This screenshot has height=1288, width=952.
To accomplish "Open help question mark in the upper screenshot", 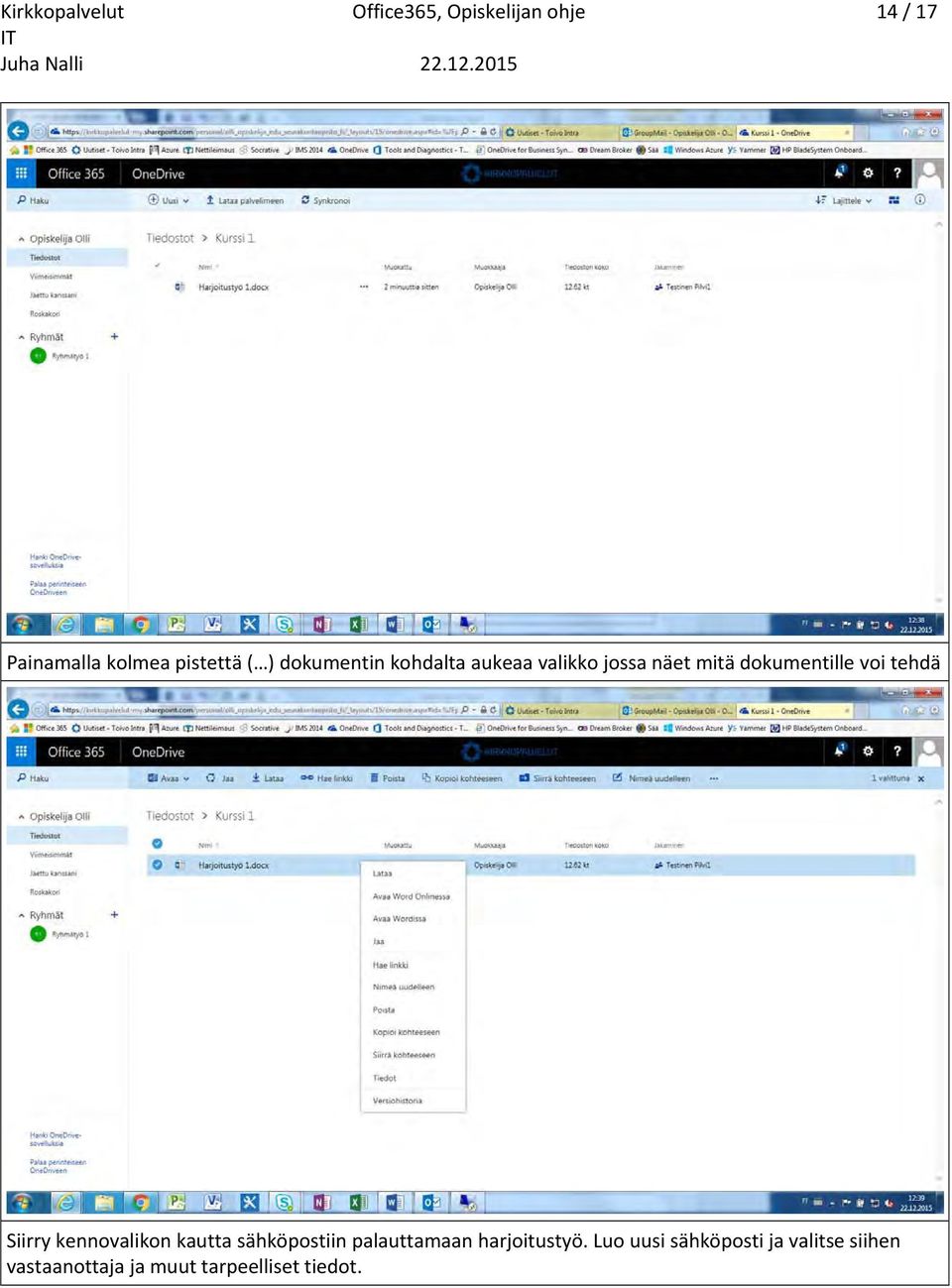I will point(897,173).
